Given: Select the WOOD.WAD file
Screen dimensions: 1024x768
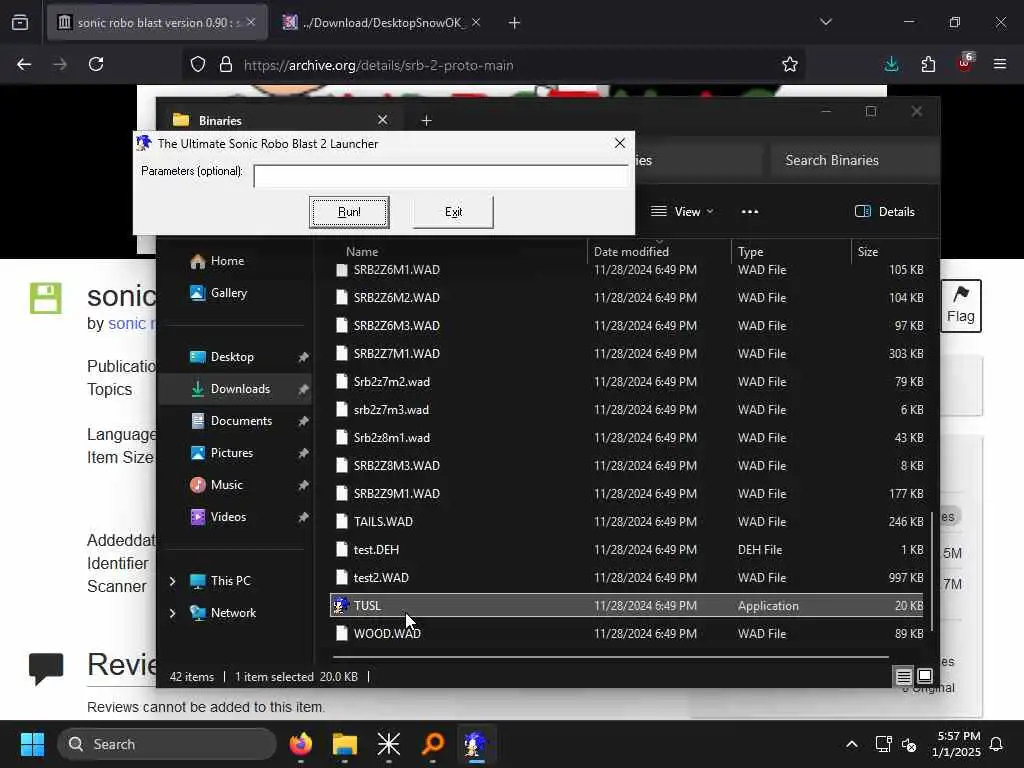Looking at the screenshot, I should [x=627, y=633].
